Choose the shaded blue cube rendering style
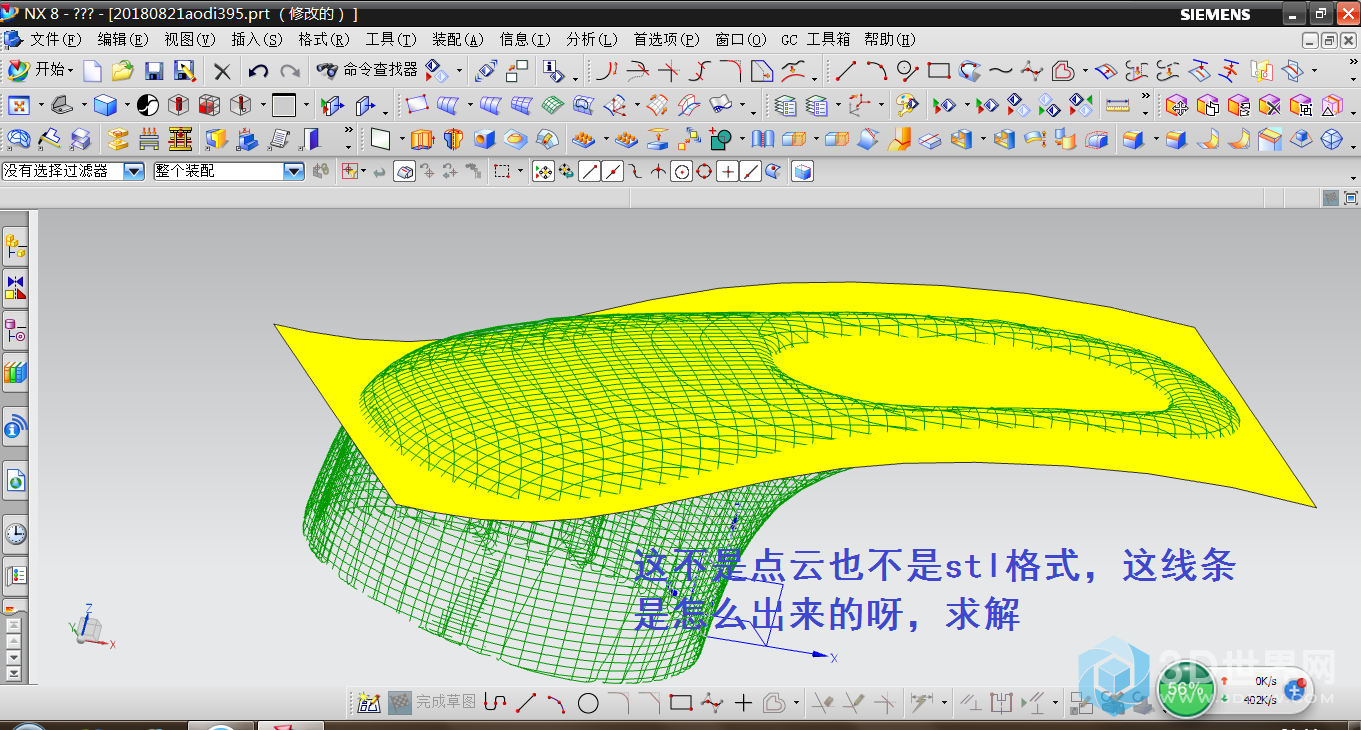The width and height of the screenshot is (1361, 730). pos(106,105)
